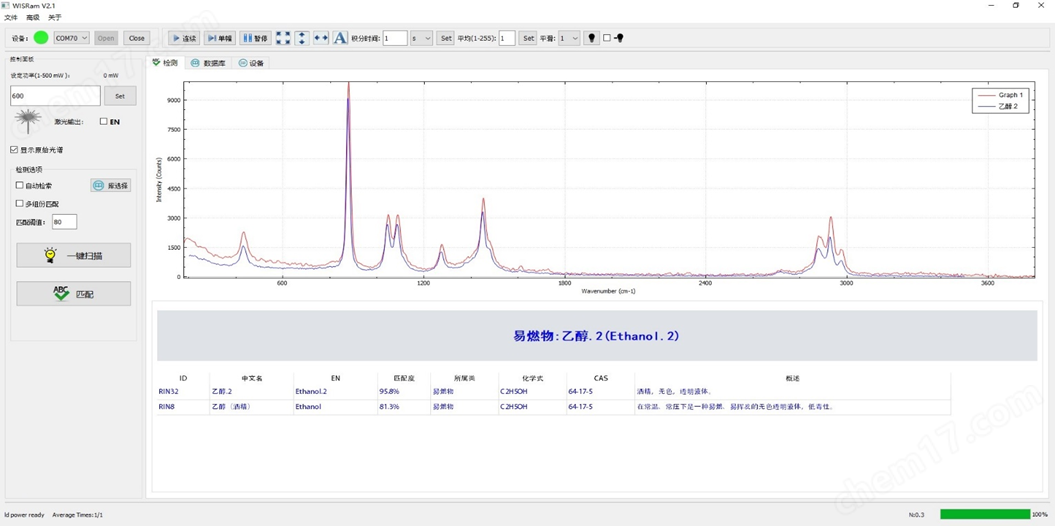The width and height of the screenshot is (1055, 526).
Task: Click the full-extent zoom icon in toolbar
Action: pos(283,38)
